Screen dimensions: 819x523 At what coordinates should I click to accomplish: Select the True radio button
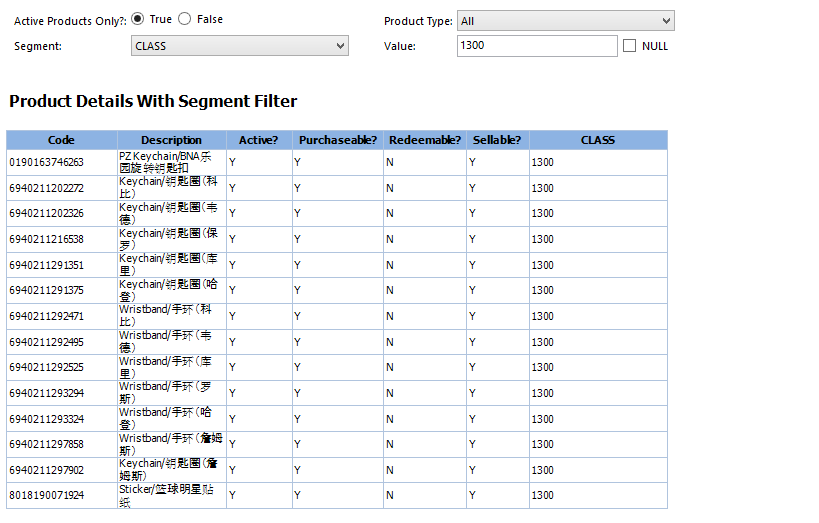pos(137,19)
